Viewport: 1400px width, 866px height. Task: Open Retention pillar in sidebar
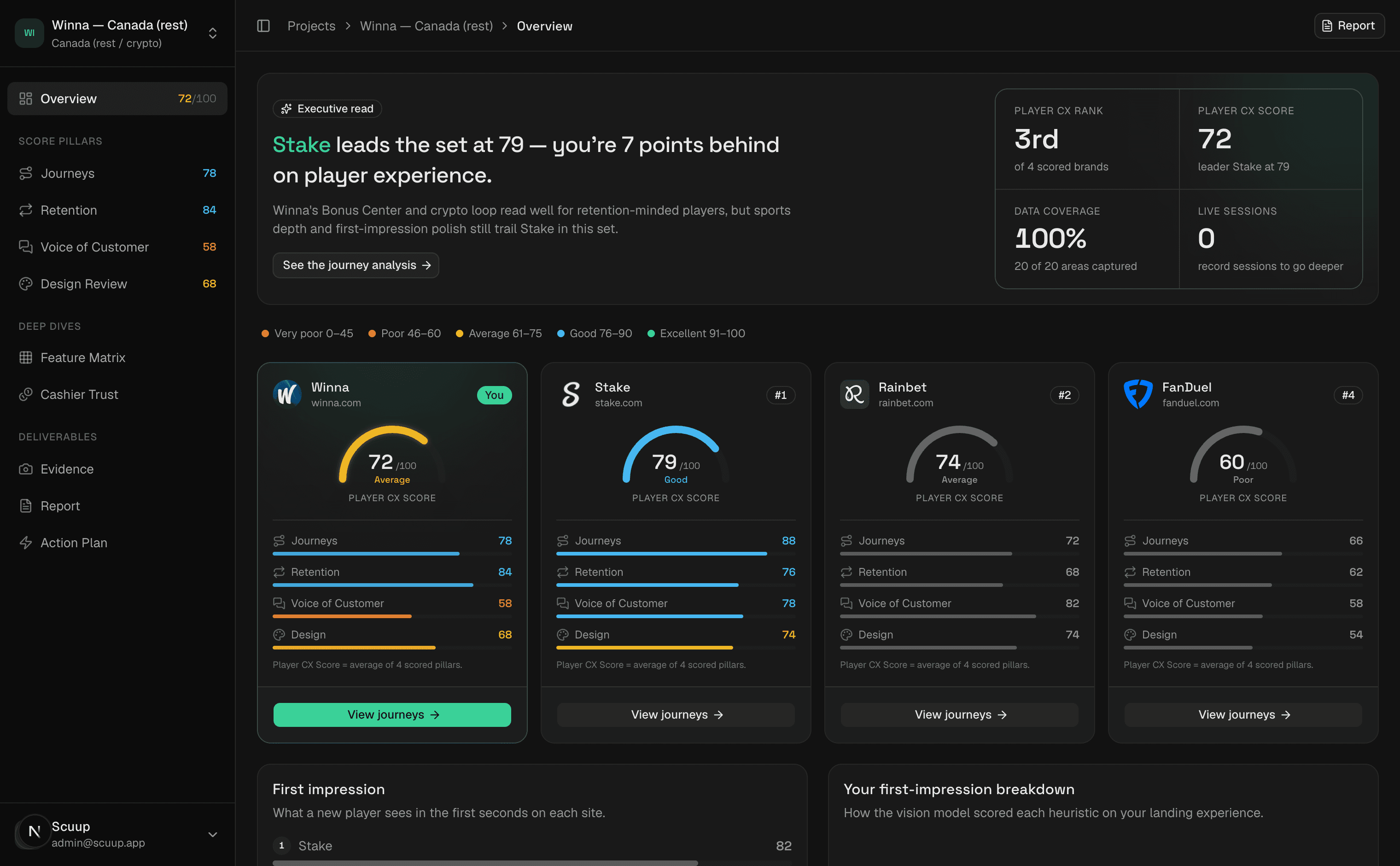coord(117,210)
